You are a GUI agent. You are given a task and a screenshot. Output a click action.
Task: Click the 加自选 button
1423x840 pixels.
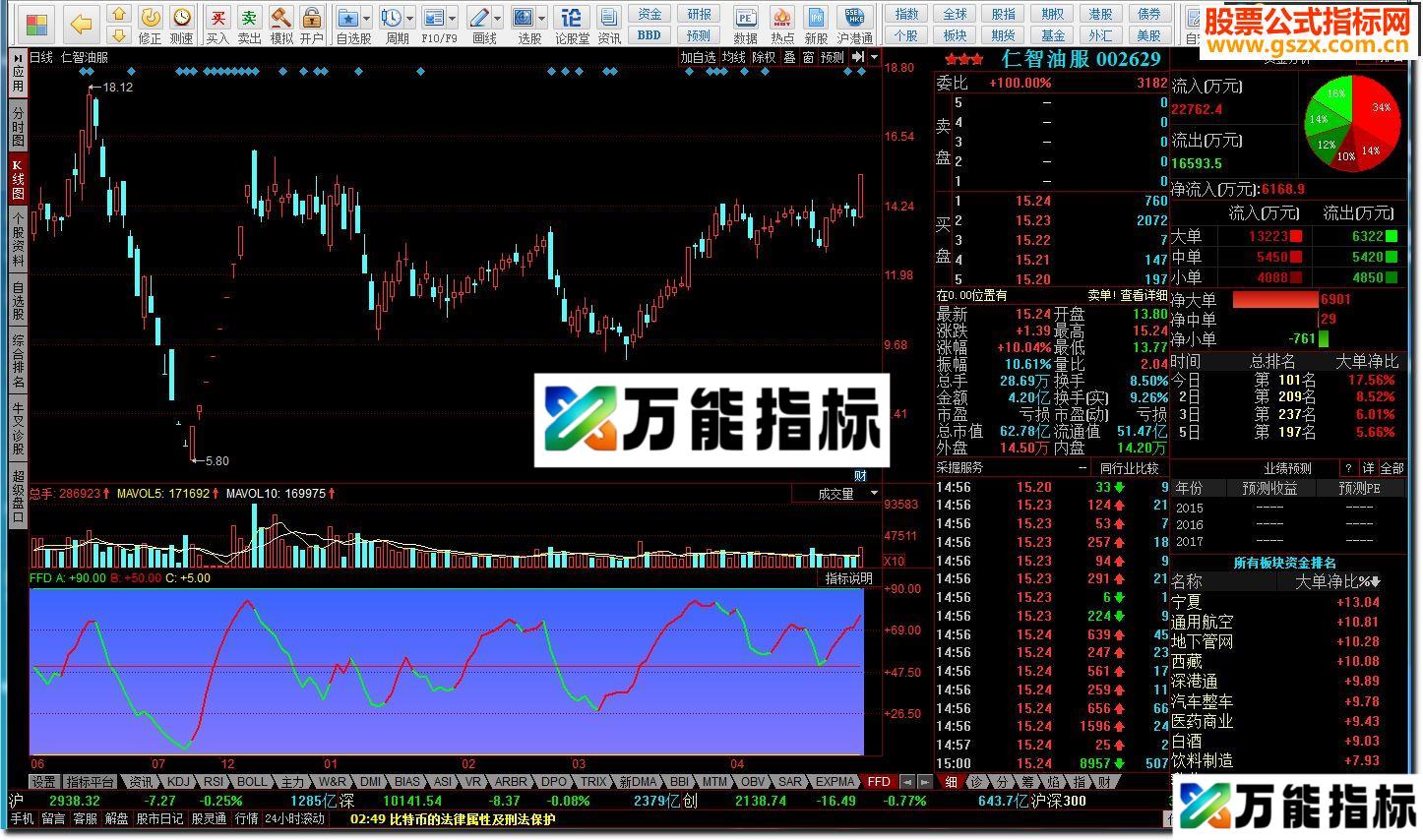[698, 58]
